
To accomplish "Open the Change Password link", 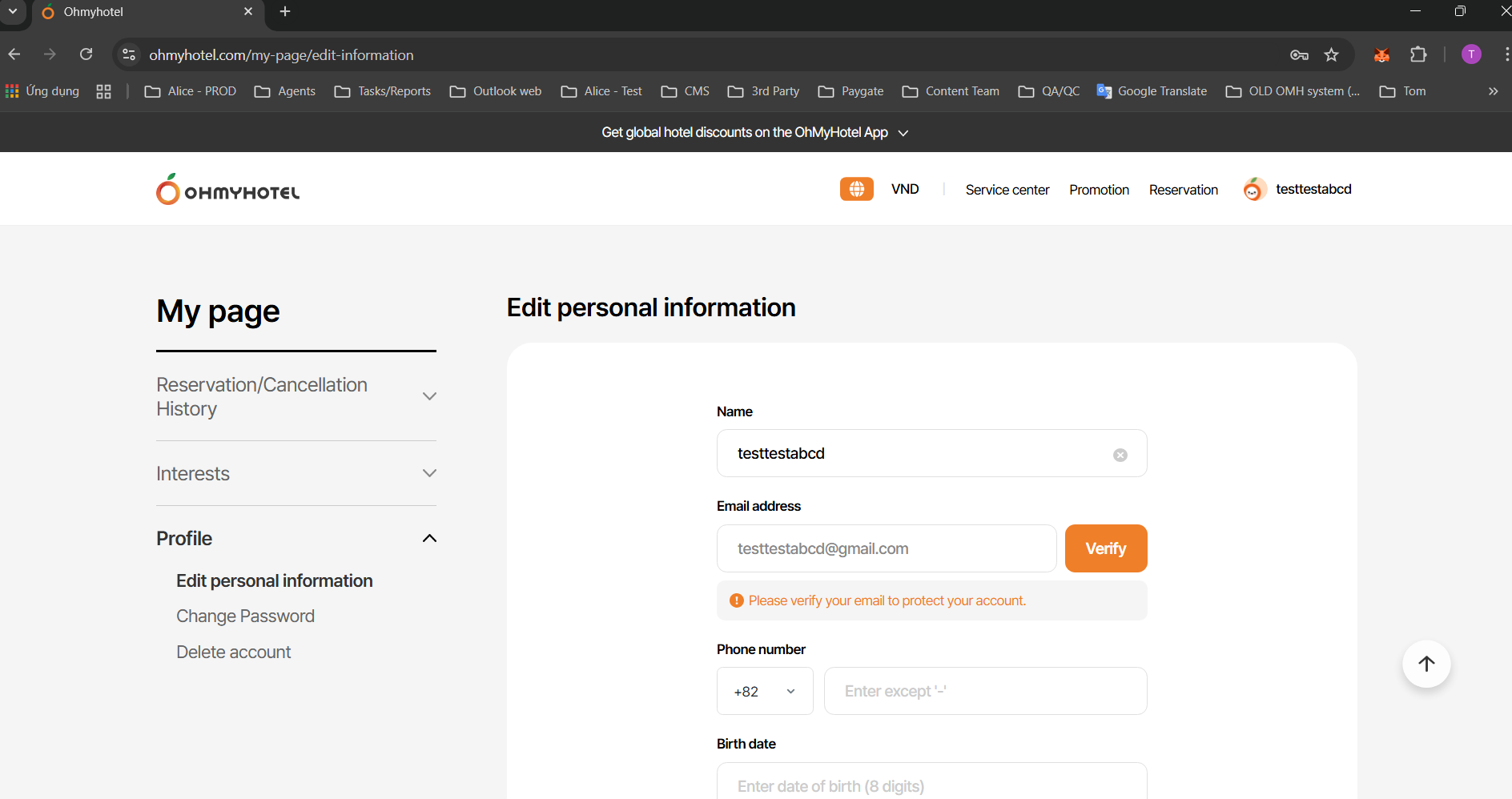I will [x=245, y=616].
